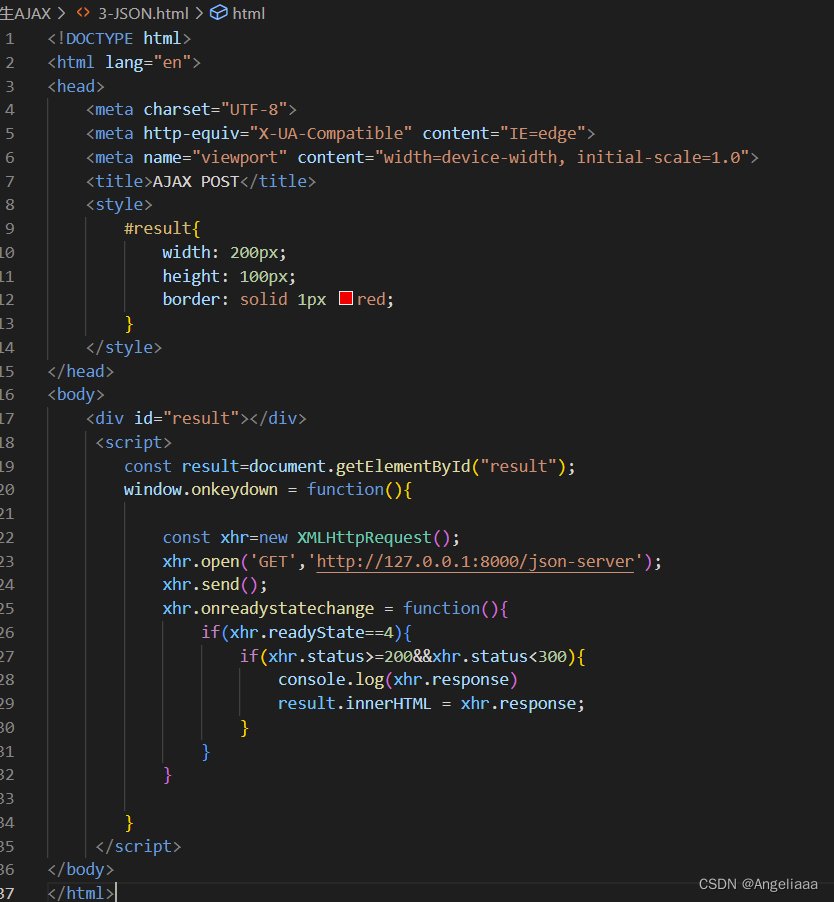Click the 'GET' string in xhr.open
Screen dimensions: 834x902
tap(273, 561)
